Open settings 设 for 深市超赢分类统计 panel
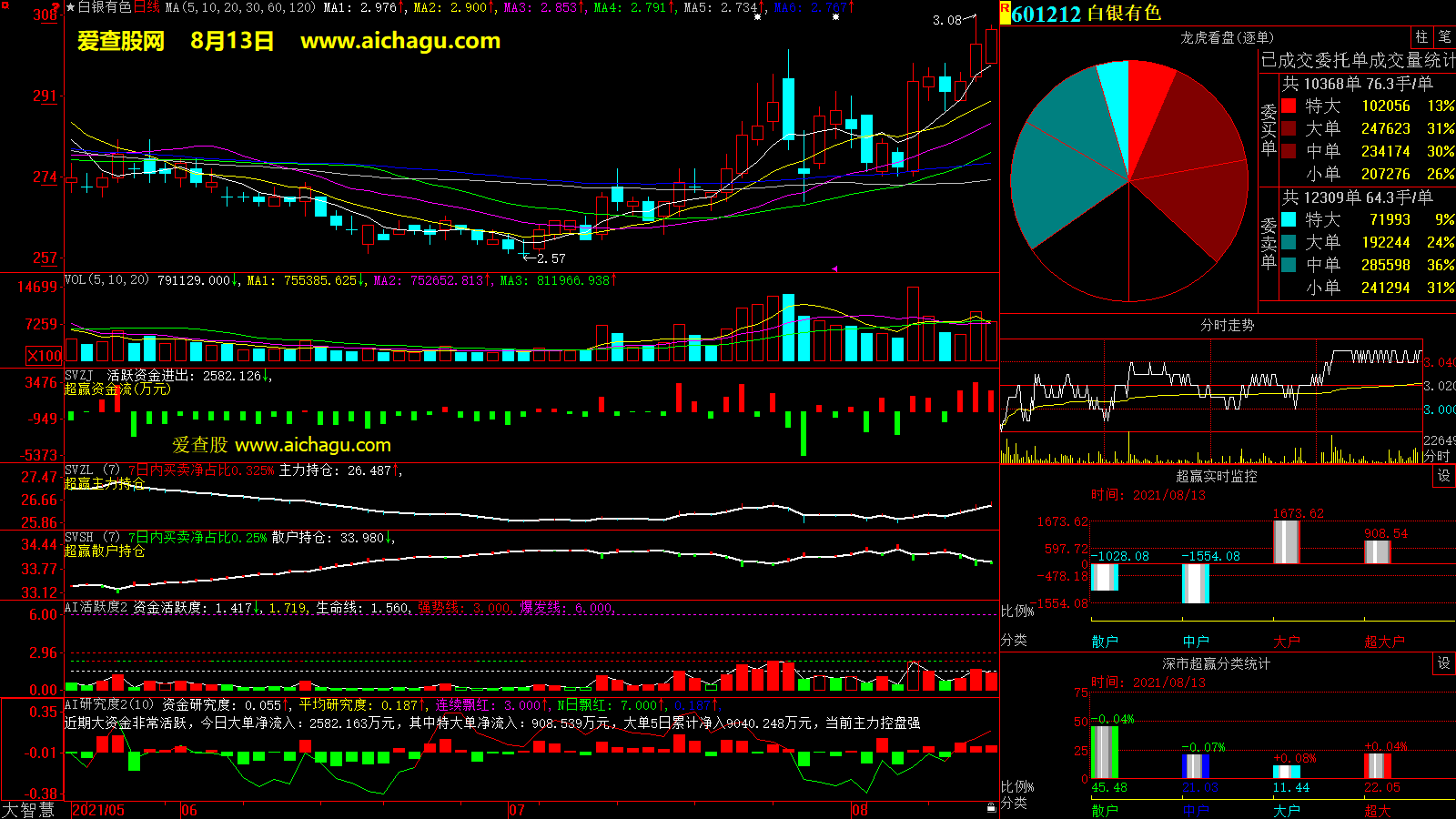 point(1444,663)
